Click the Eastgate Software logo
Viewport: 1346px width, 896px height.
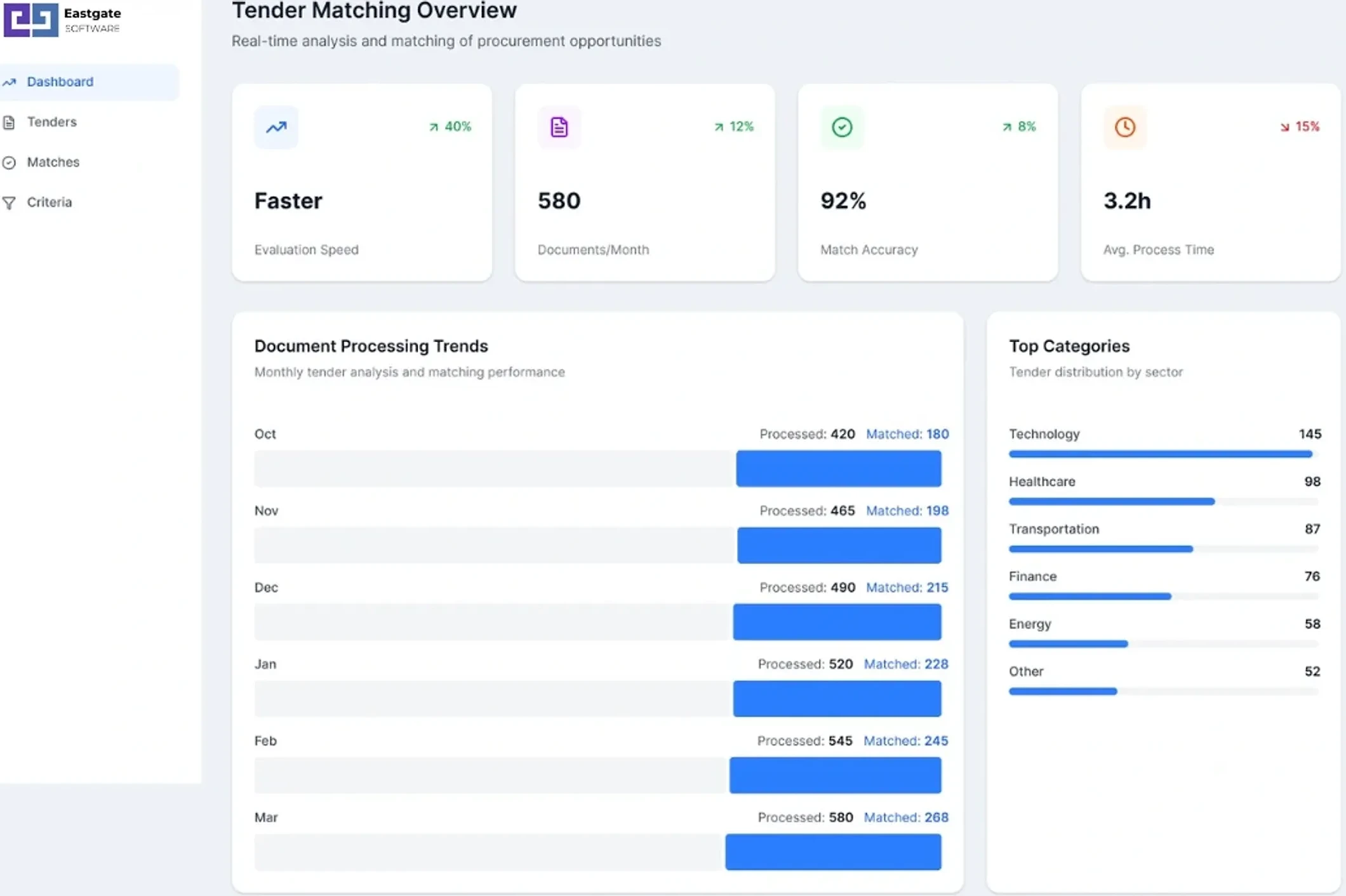pyautogui.click(x=62, y=19)
